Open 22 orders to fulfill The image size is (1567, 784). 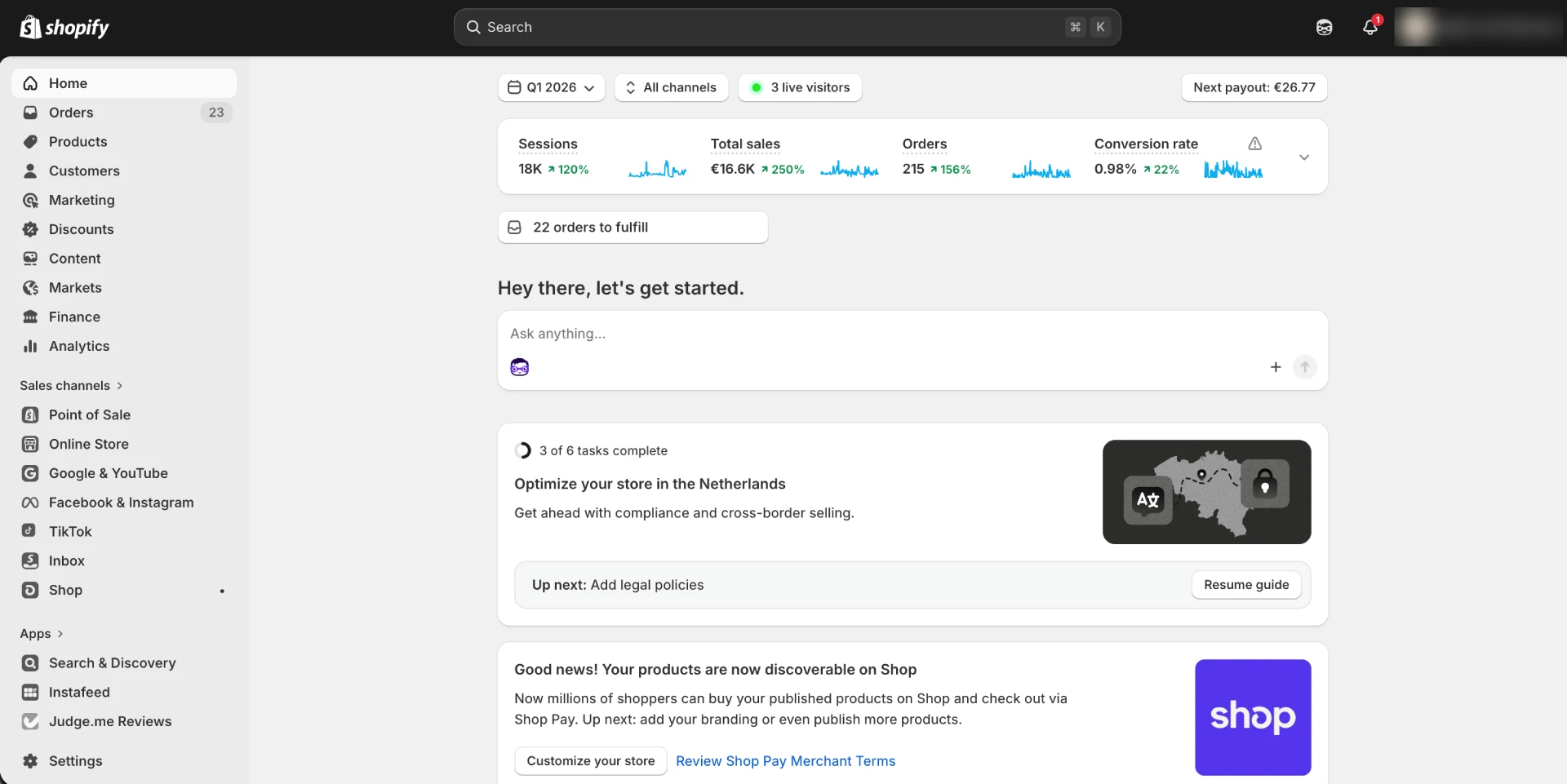tap(633, 228)
